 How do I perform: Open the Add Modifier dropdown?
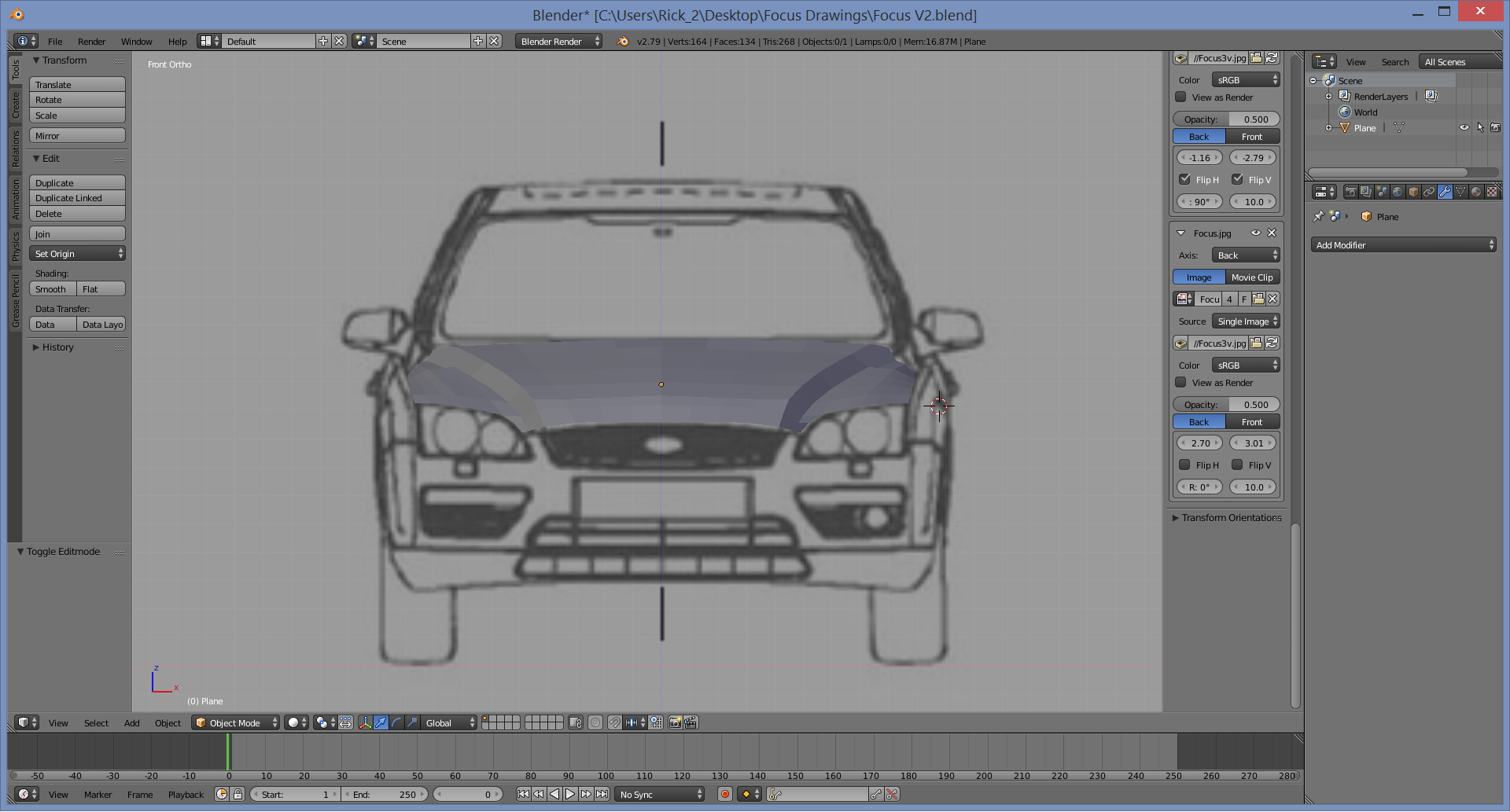point(1404,244)
